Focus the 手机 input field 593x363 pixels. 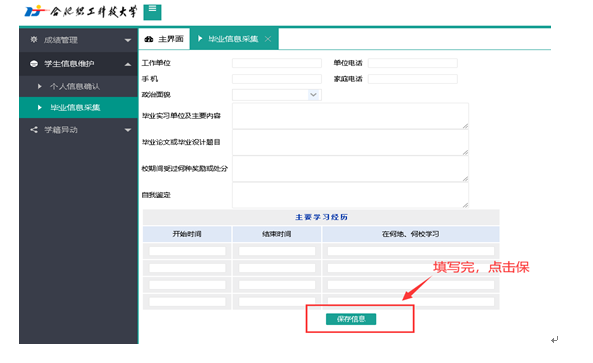(277, 79)
